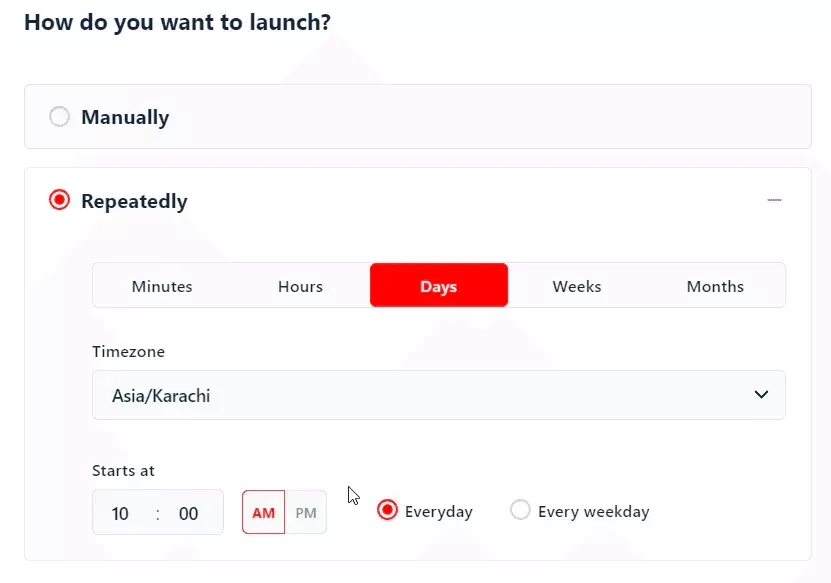Enable the Everyday schedule option
This screenshot has width=831, height=583.
pyautogui.click(x=388, y=510)
